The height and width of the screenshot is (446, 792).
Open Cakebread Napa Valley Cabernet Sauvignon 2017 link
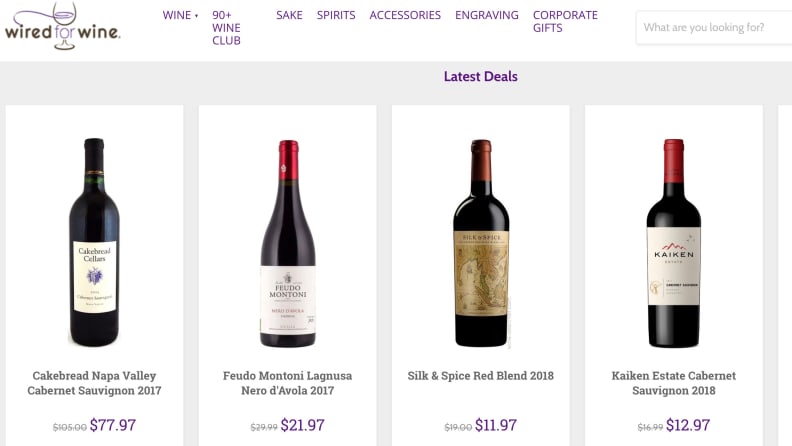click(x=94, y=383)
